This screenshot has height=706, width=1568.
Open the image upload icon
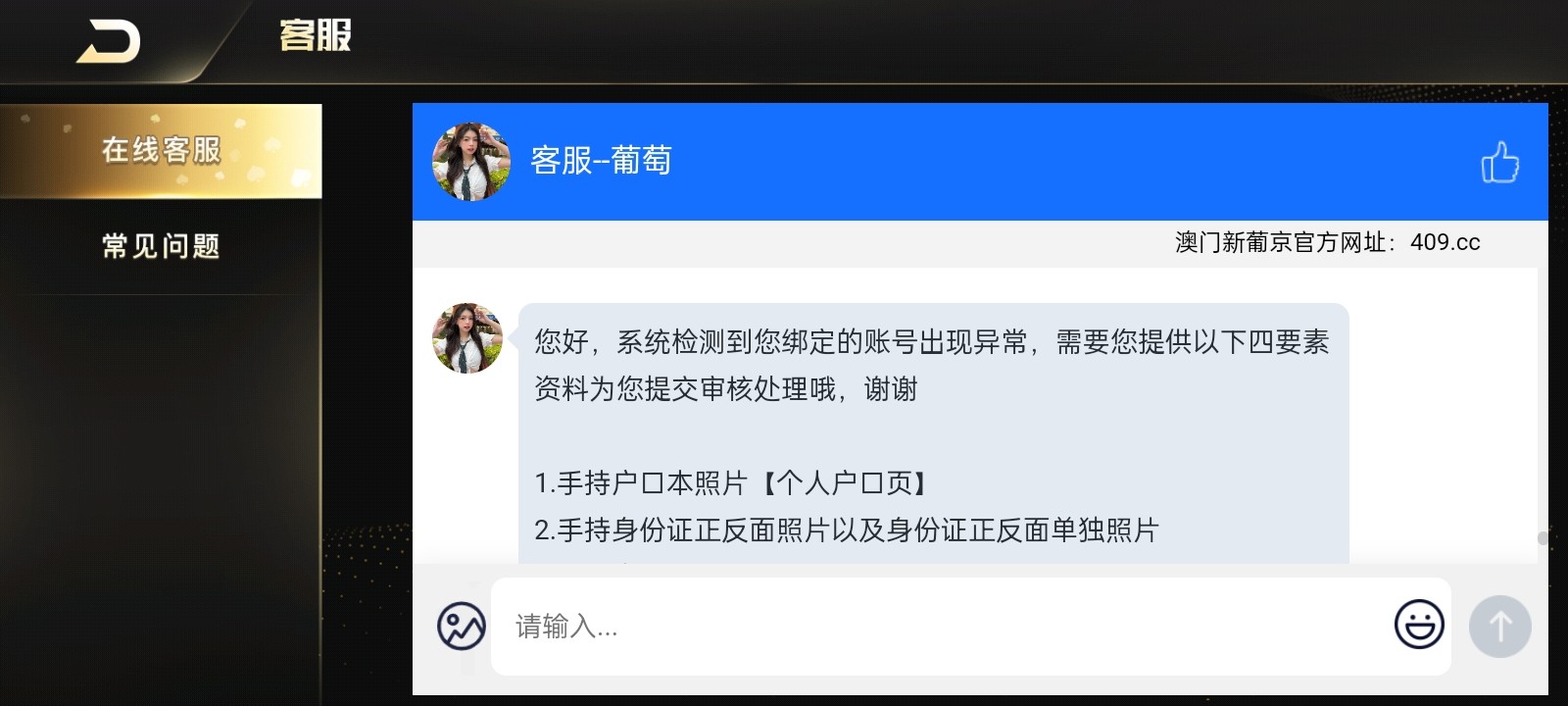tap(462, 626)
